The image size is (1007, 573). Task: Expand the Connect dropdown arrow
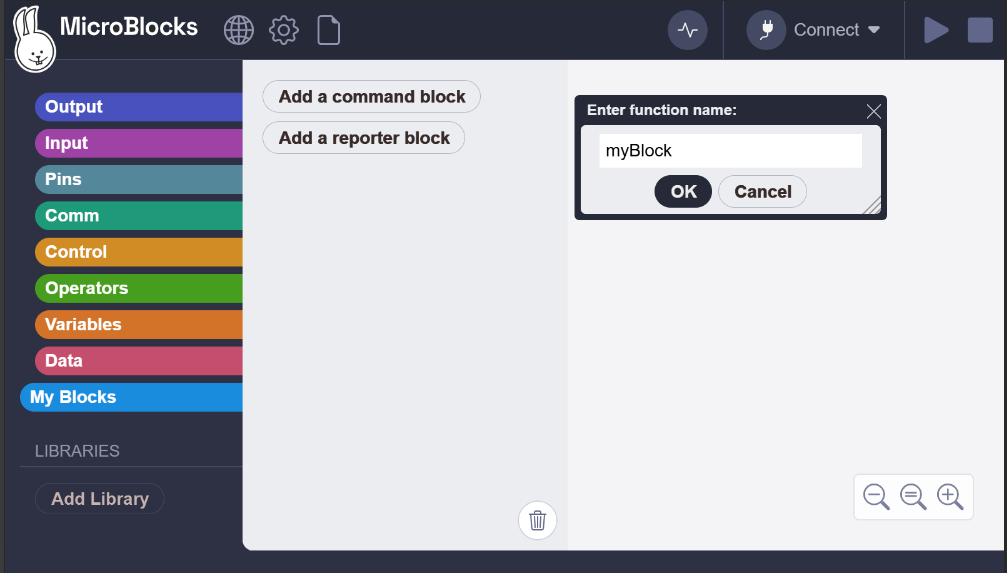(873, 30)
